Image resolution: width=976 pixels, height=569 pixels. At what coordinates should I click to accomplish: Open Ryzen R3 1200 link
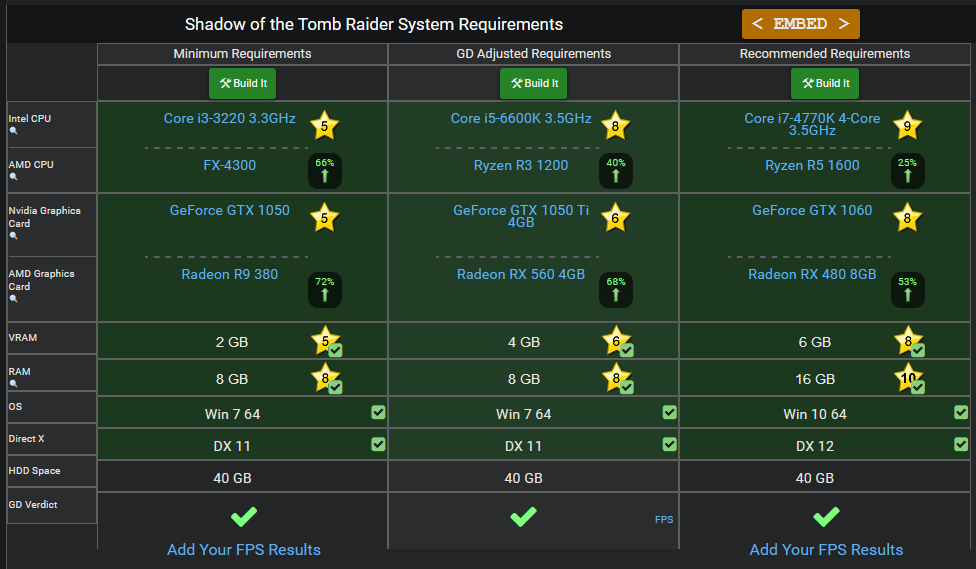(521, 165)
